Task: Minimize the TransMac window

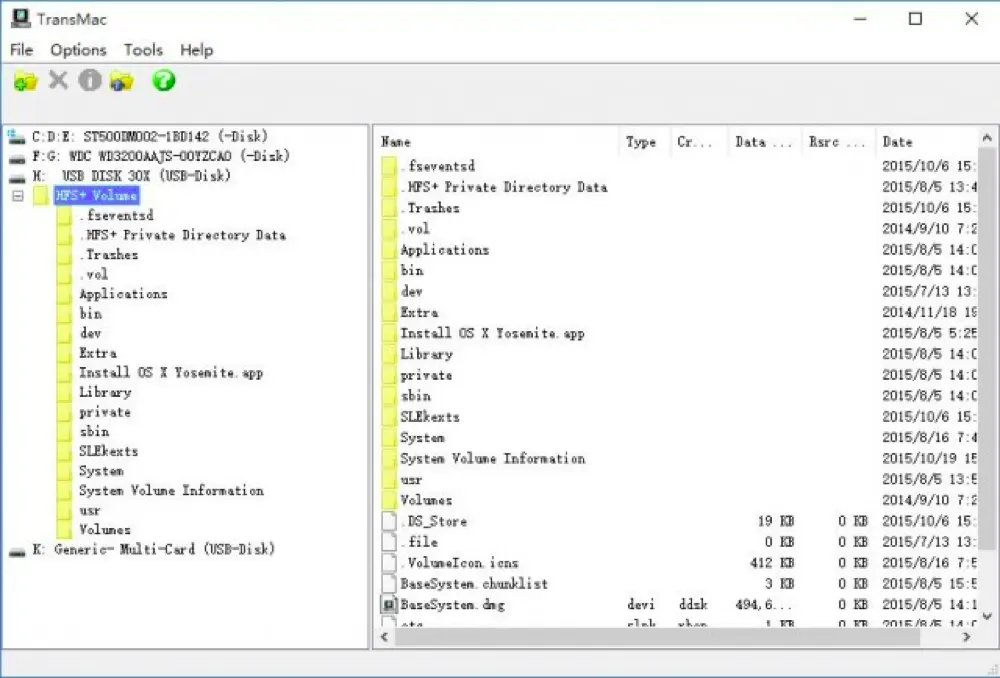Action: click(x=860, y=18)
